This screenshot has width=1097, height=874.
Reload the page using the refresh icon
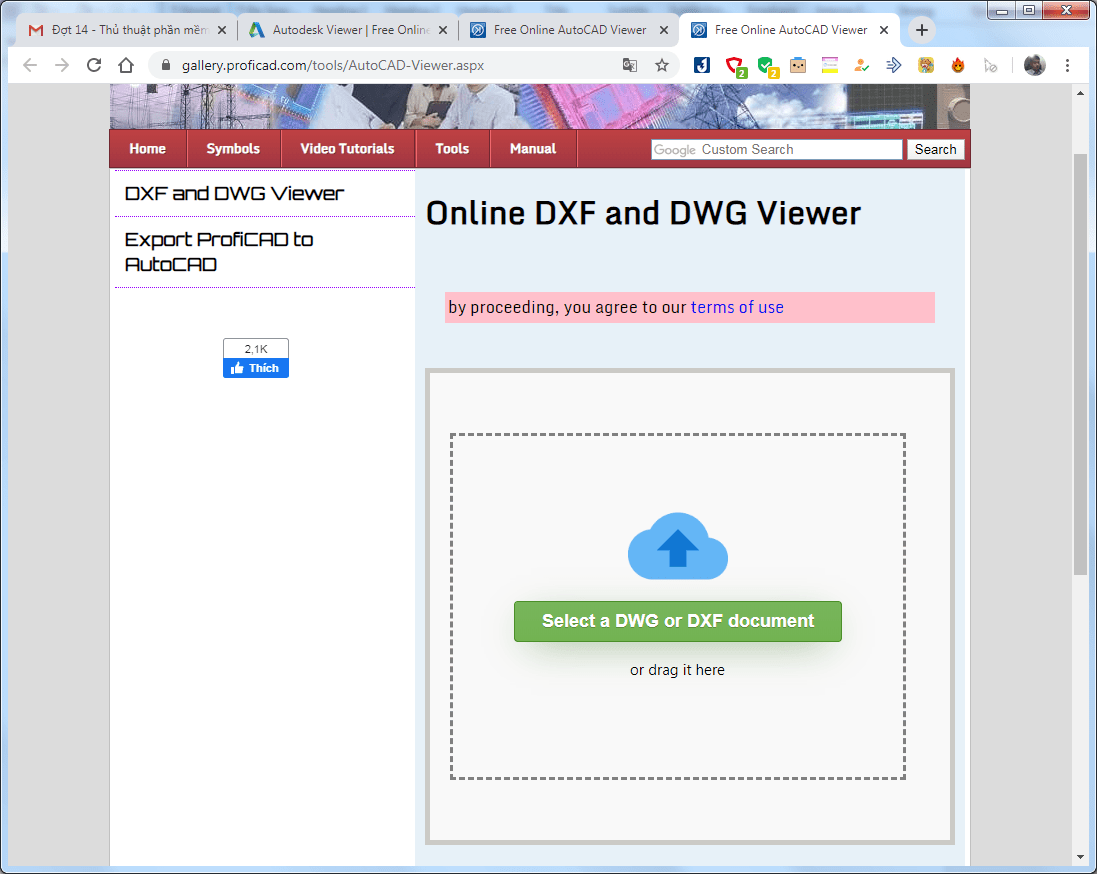(94, 66)
